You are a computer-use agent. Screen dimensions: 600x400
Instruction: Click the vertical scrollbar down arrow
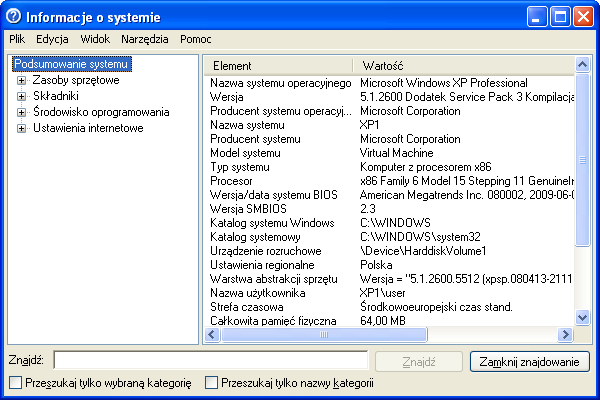(582, 318)
